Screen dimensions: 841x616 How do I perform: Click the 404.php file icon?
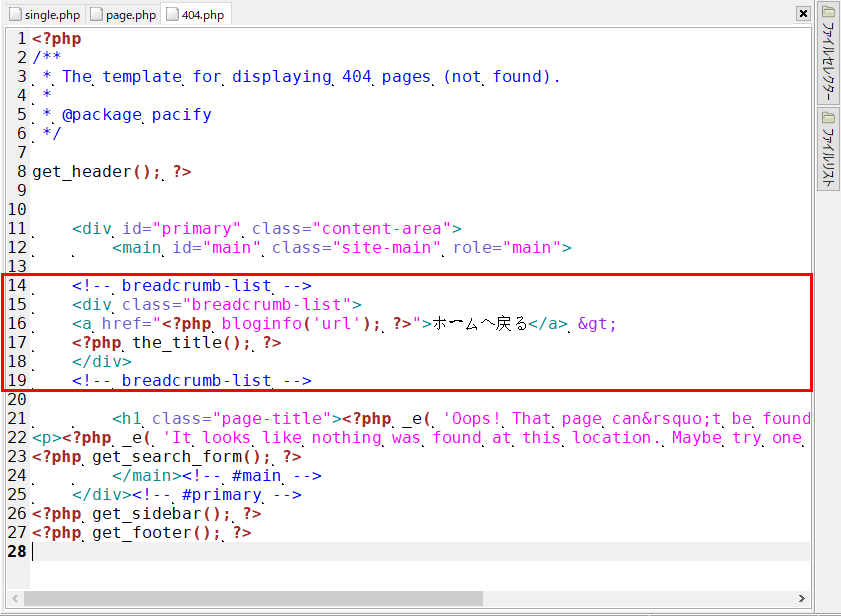(x=172, y=14)
